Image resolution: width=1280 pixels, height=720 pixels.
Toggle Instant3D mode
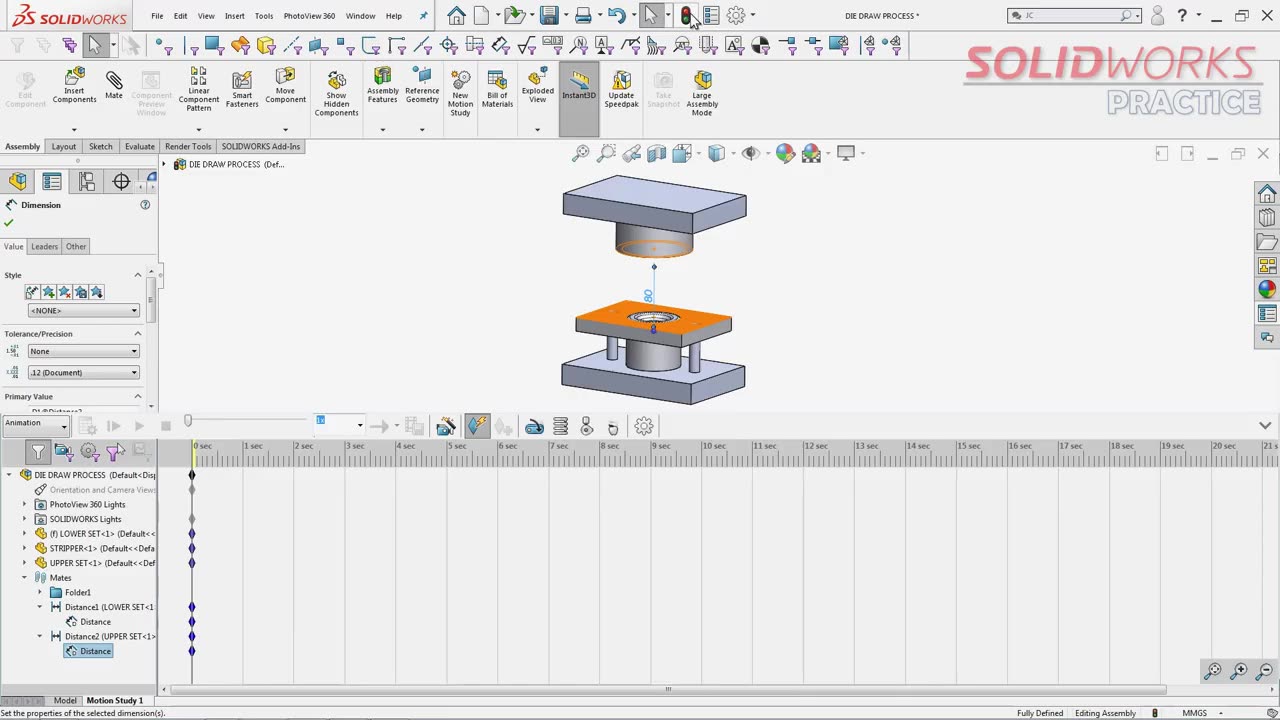click(x=579, y=100)
